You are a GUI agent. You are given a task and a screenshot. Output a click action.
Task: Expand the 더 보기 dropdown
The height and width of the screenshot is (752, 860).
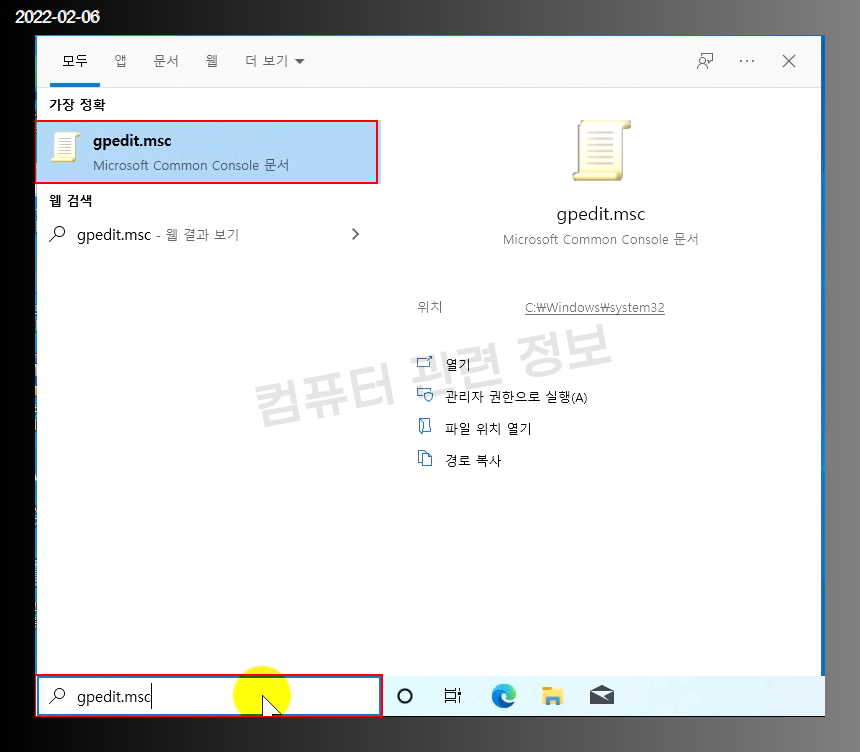[x=274, y=61]
